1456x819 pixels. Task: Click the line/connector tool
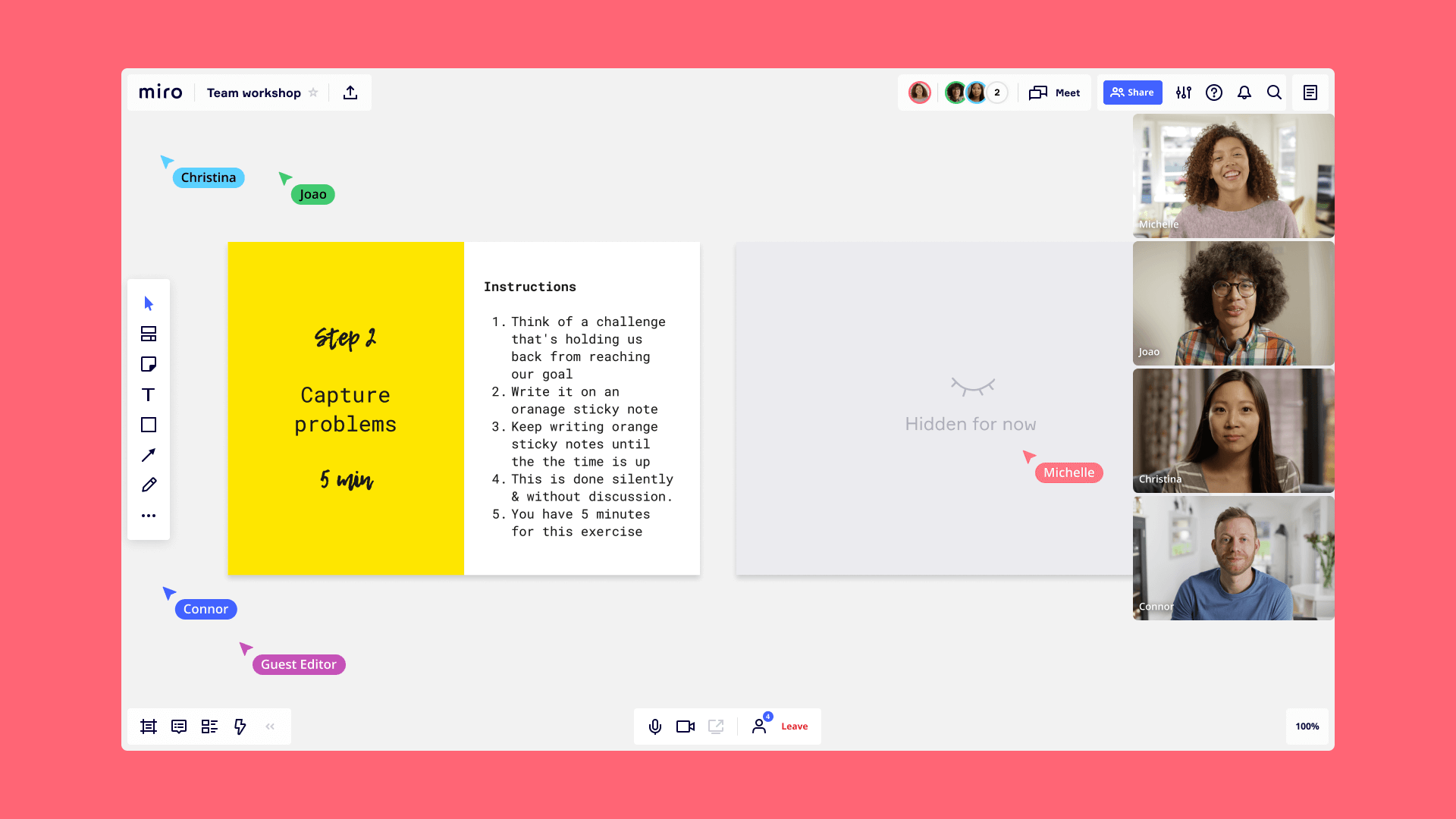click(148, 455)
